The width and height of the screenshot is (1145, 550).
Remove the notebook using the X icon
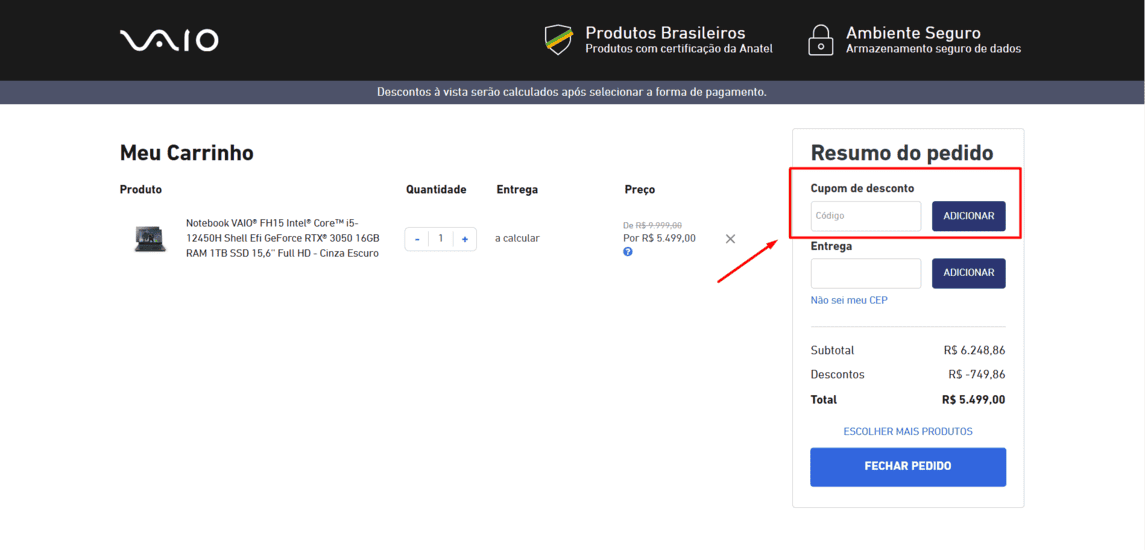click(x=729, y=238)
